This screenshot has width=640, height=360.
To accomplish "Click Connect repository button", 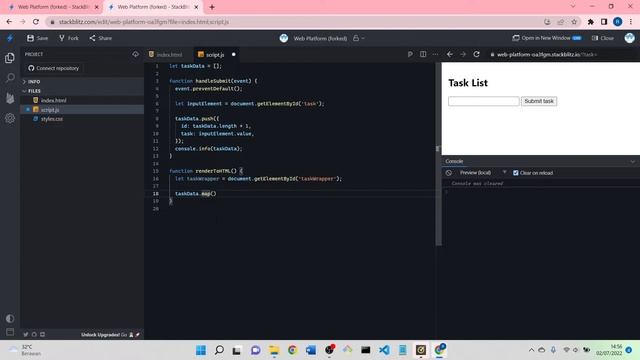I will tap(53, 68).
